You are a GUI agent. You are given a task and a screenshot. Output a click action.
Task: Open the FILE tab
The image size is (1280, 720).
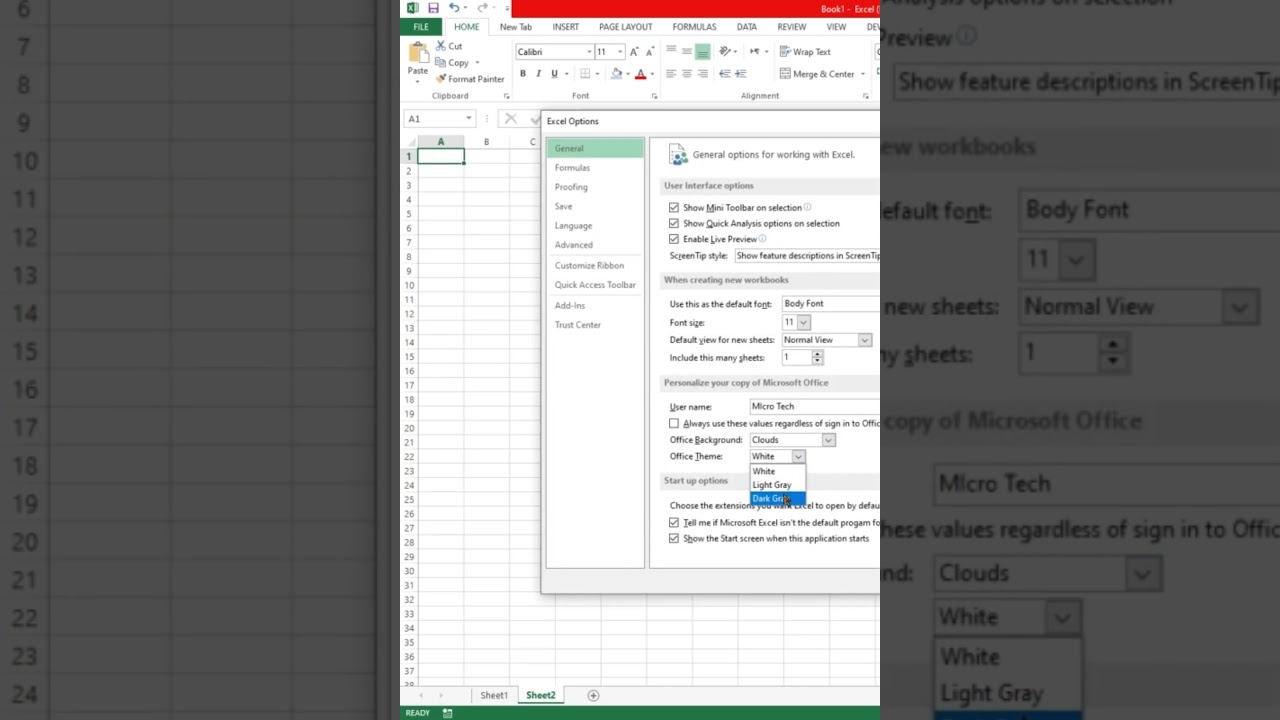(x=421, y=27)
